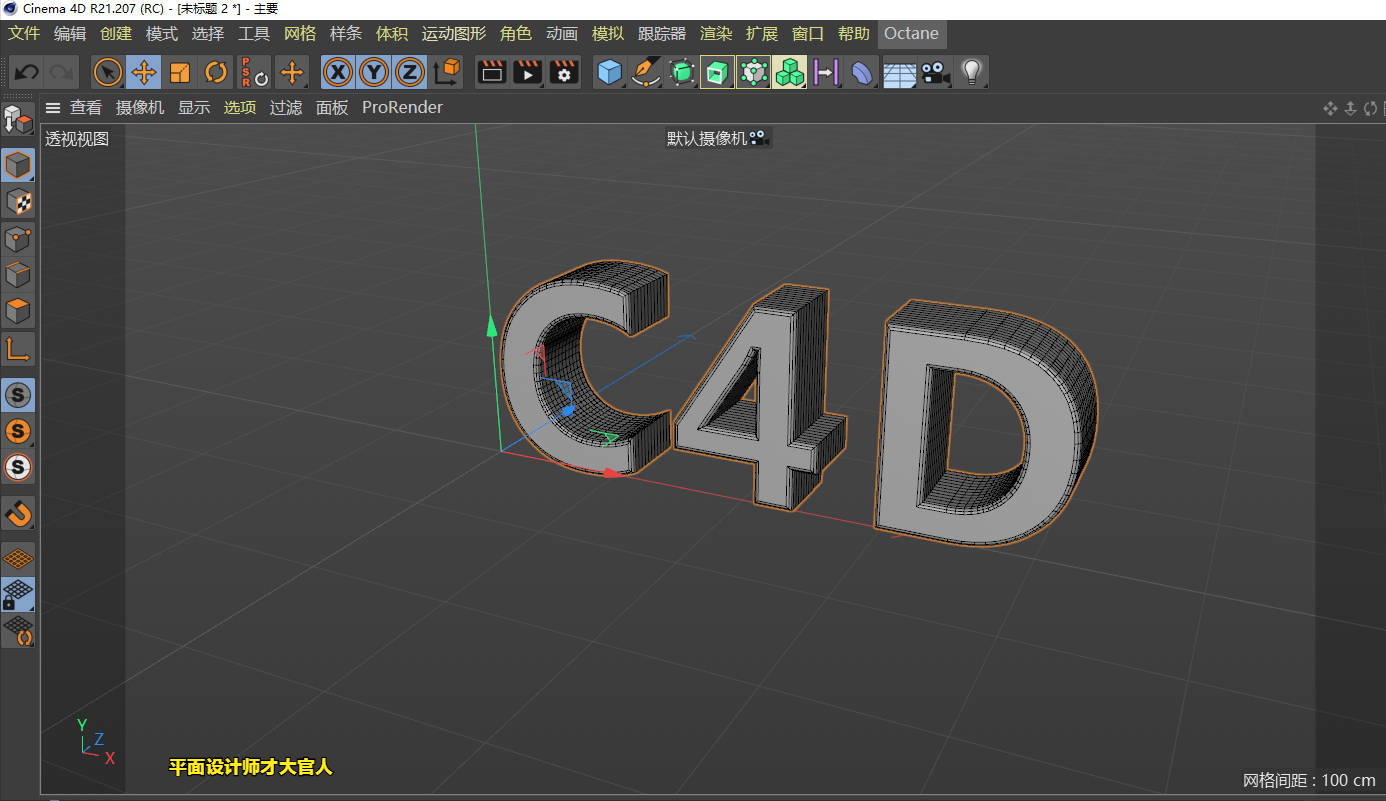The width and height of the screenshot is (1386, 801).
Task: Toggle the world/object coordinate system
Action: coord(447,72)
